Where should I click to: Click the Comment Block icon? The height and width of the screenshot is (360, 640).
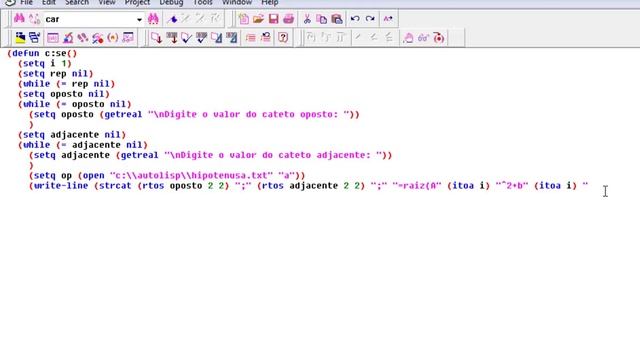(250, 38)
